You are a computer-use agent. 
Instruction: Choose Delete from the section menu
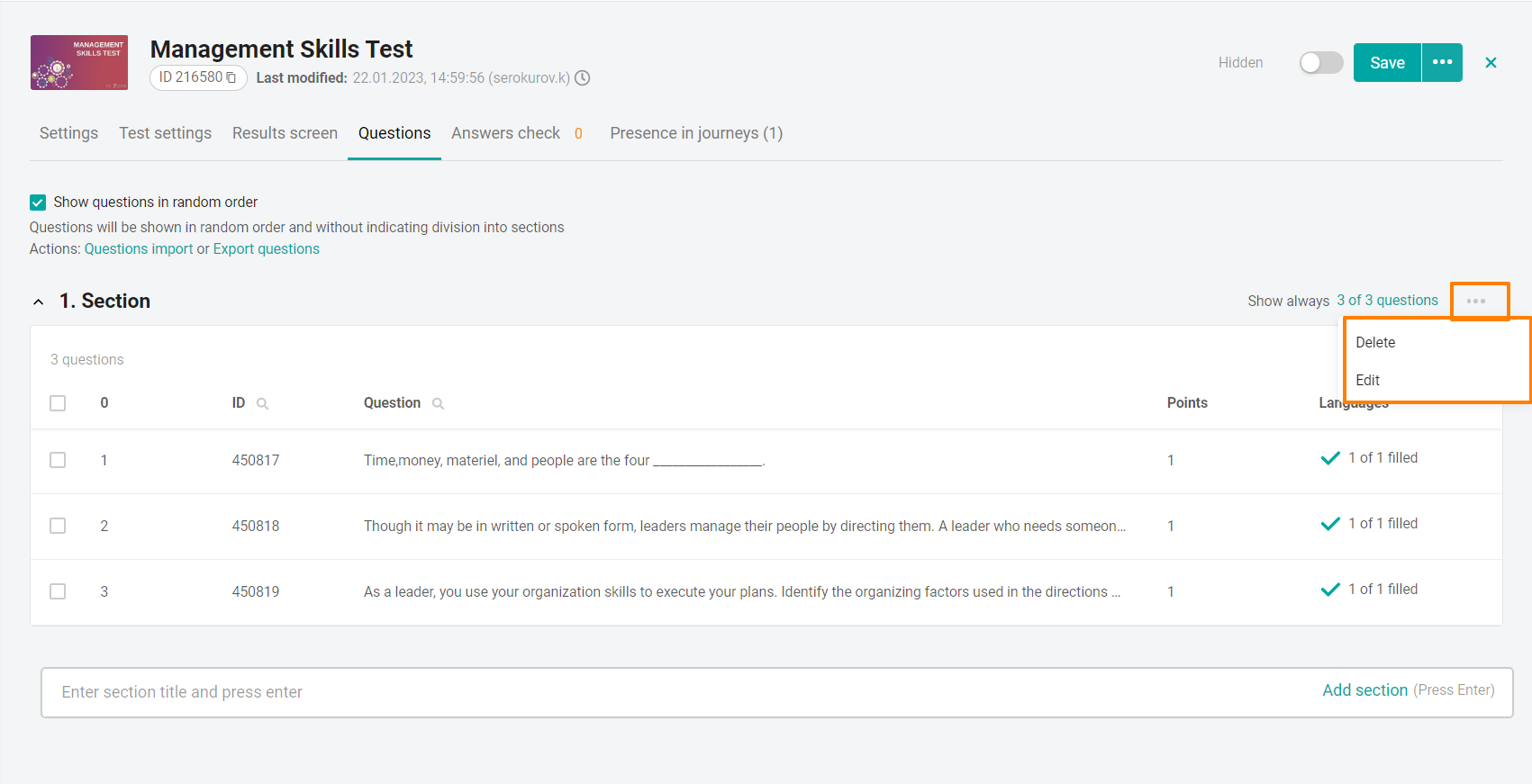[x=1375, y=342]
